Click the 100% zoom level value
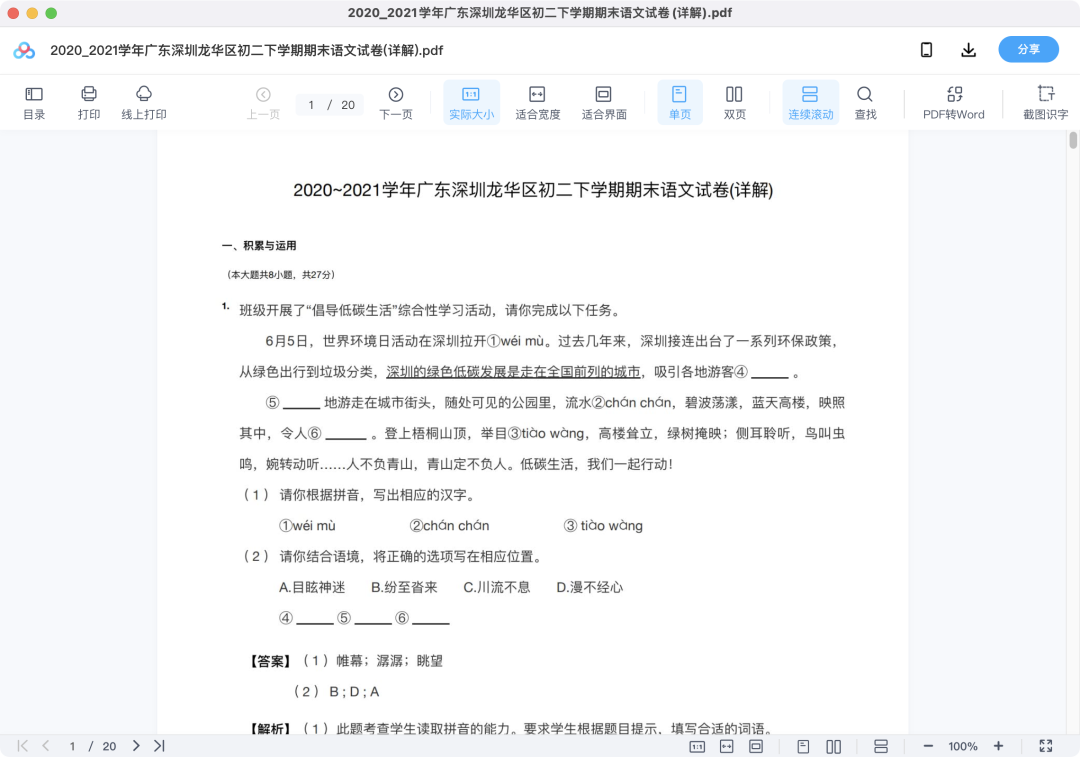1080x757 pixels. tap(963, 746)
